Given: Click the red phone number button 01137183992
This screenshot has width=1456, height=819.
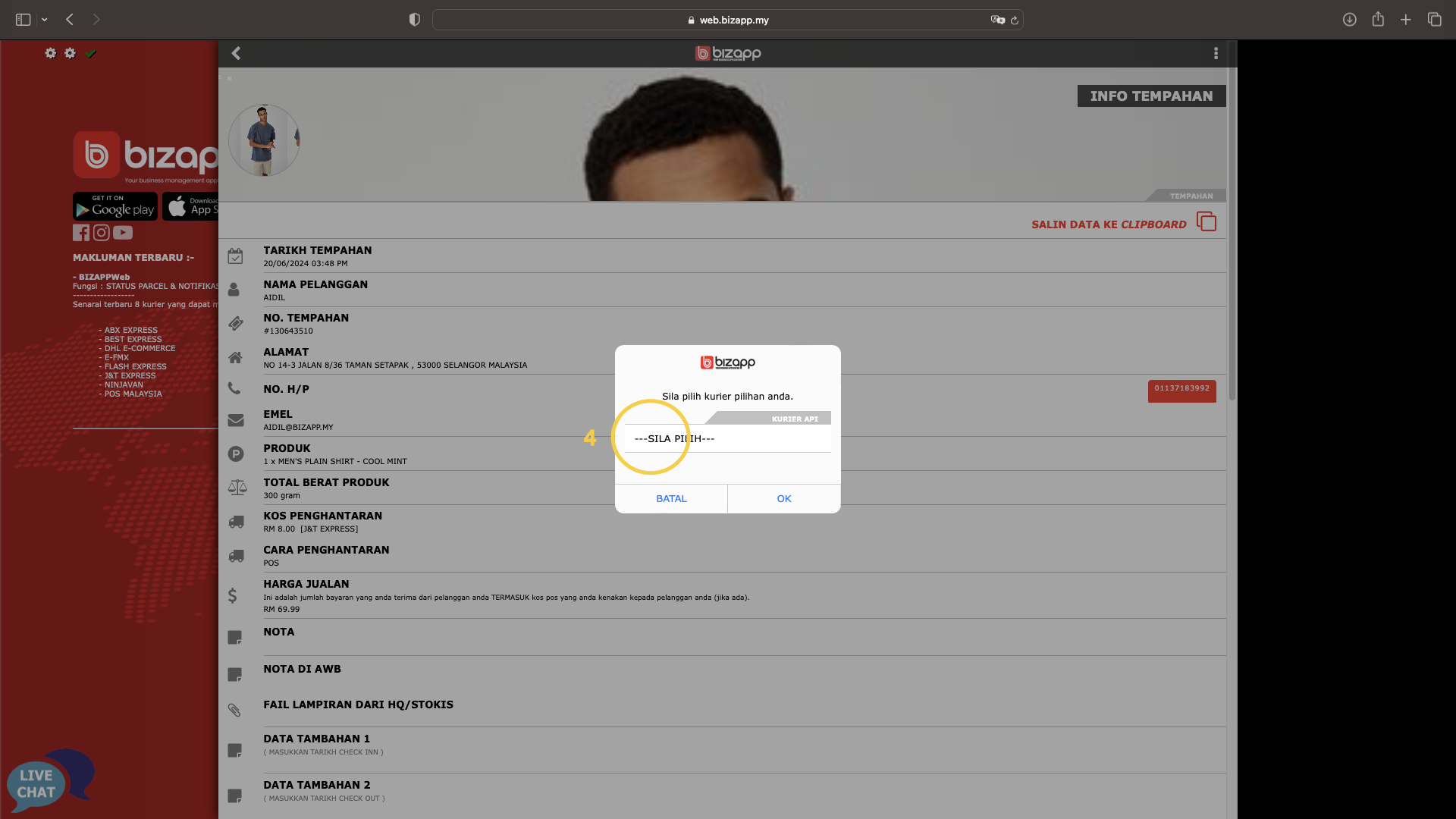Looking at the screenshot, I should point(1181,391).
